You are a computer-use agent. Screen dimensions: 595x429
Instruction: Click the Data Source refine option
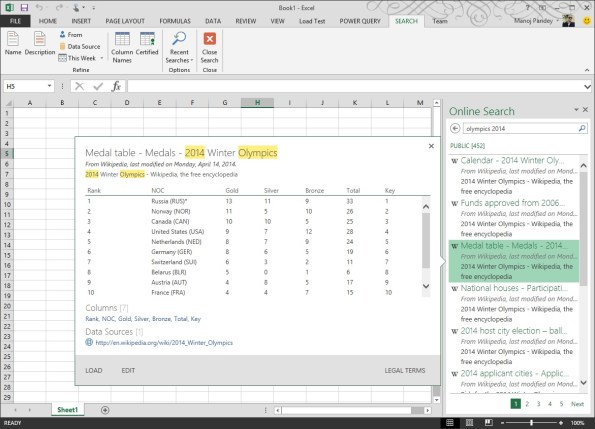(80, 46)
